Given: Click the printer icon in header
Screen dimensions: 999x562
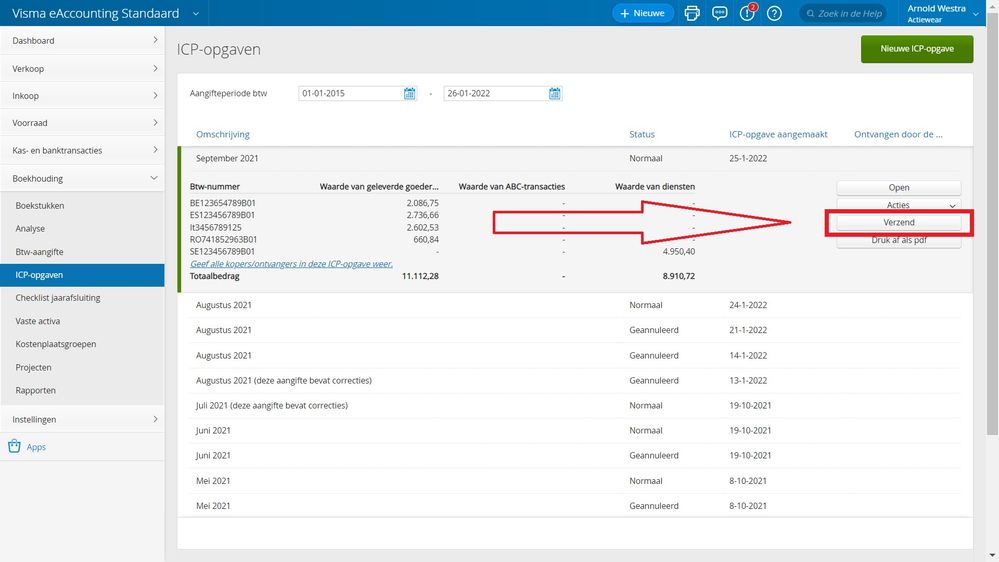Looking at the screenshot, I should [x=692, y=13].
